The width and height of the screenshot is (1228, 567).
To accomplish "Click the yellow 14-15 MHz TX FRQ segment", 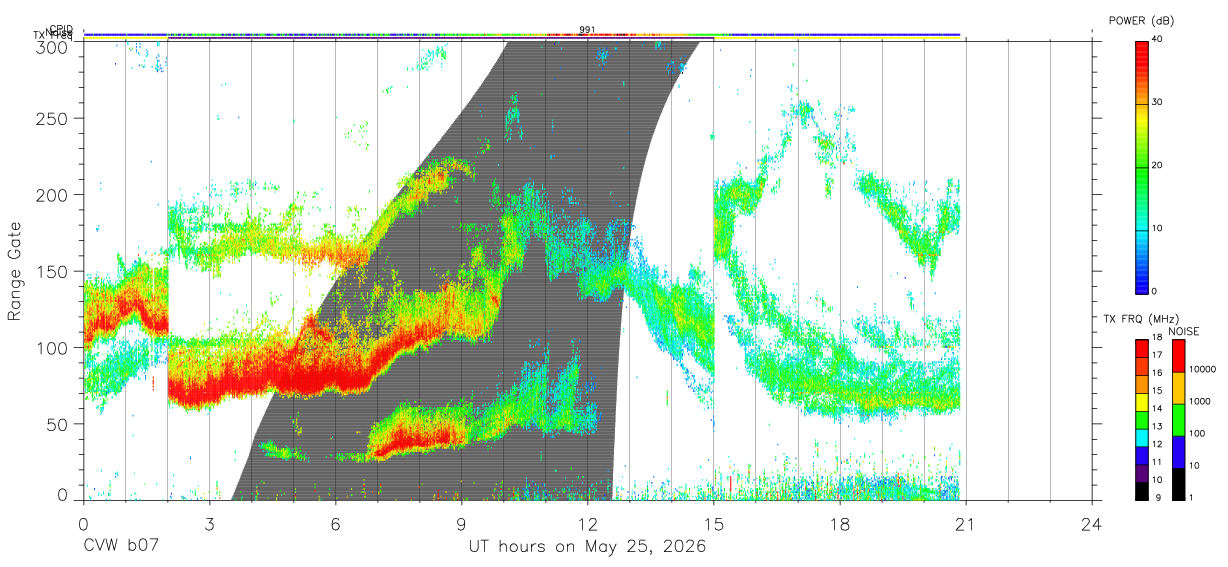I will pos(1142,401).
